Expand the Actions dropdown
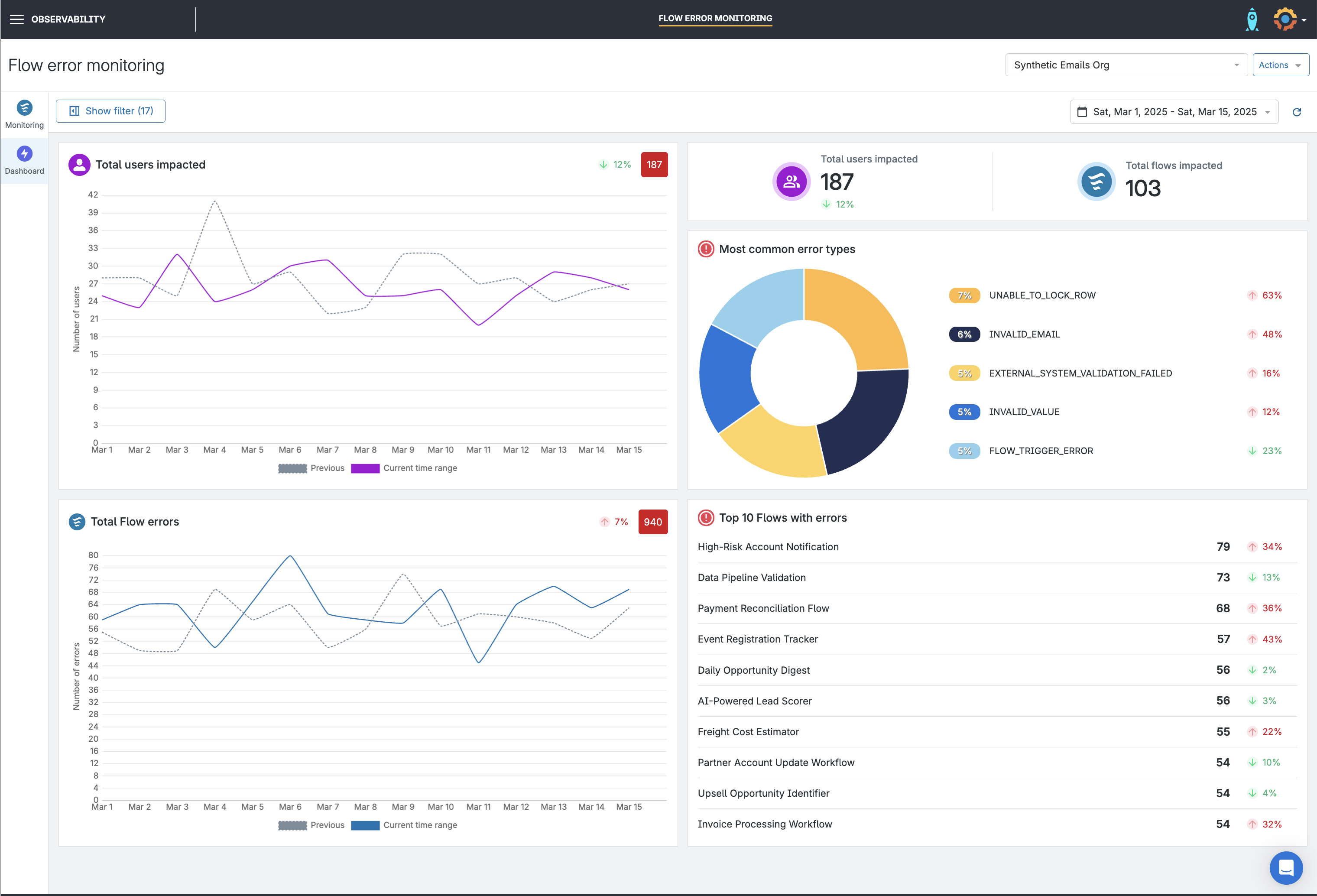The image size is (1317, 896). pyautogui.click(x=1280, y=65)
